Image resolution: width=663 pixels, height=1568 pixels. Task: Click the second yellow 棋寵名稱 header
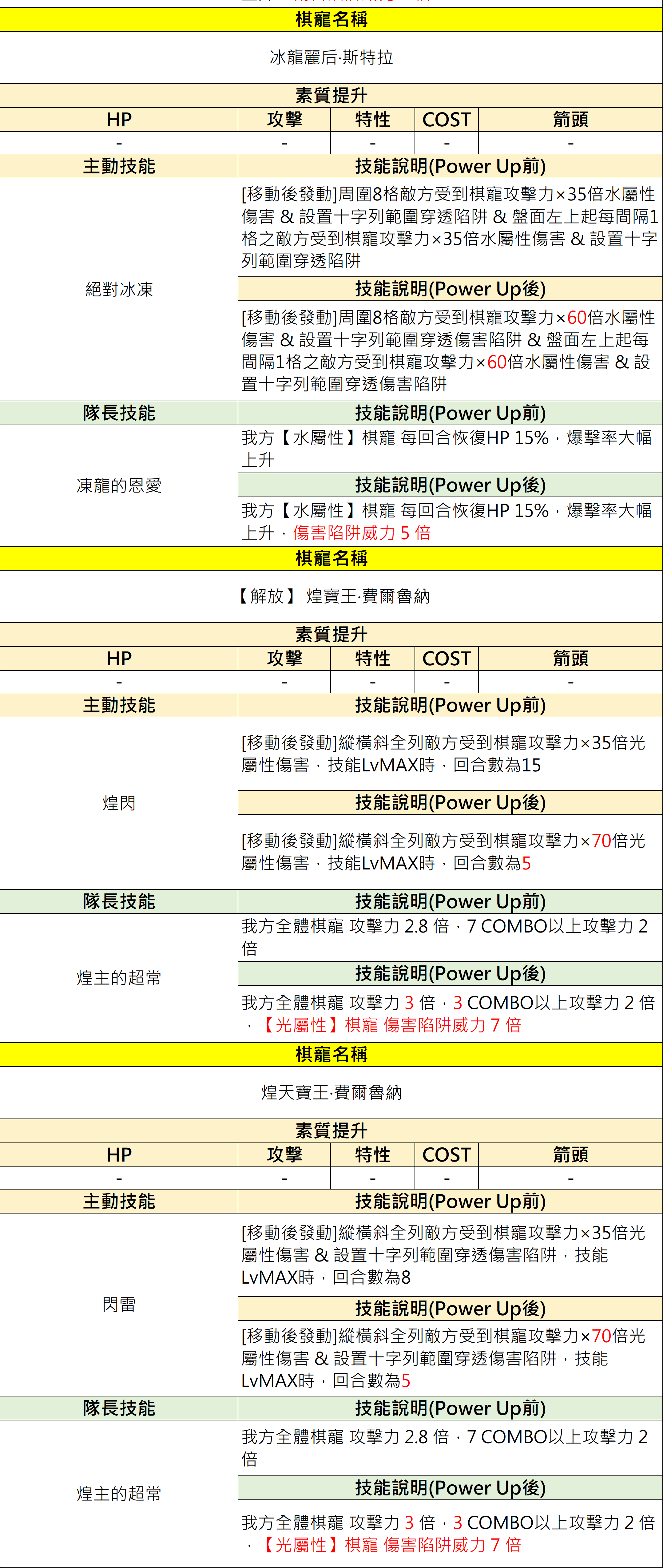[331, 558]
